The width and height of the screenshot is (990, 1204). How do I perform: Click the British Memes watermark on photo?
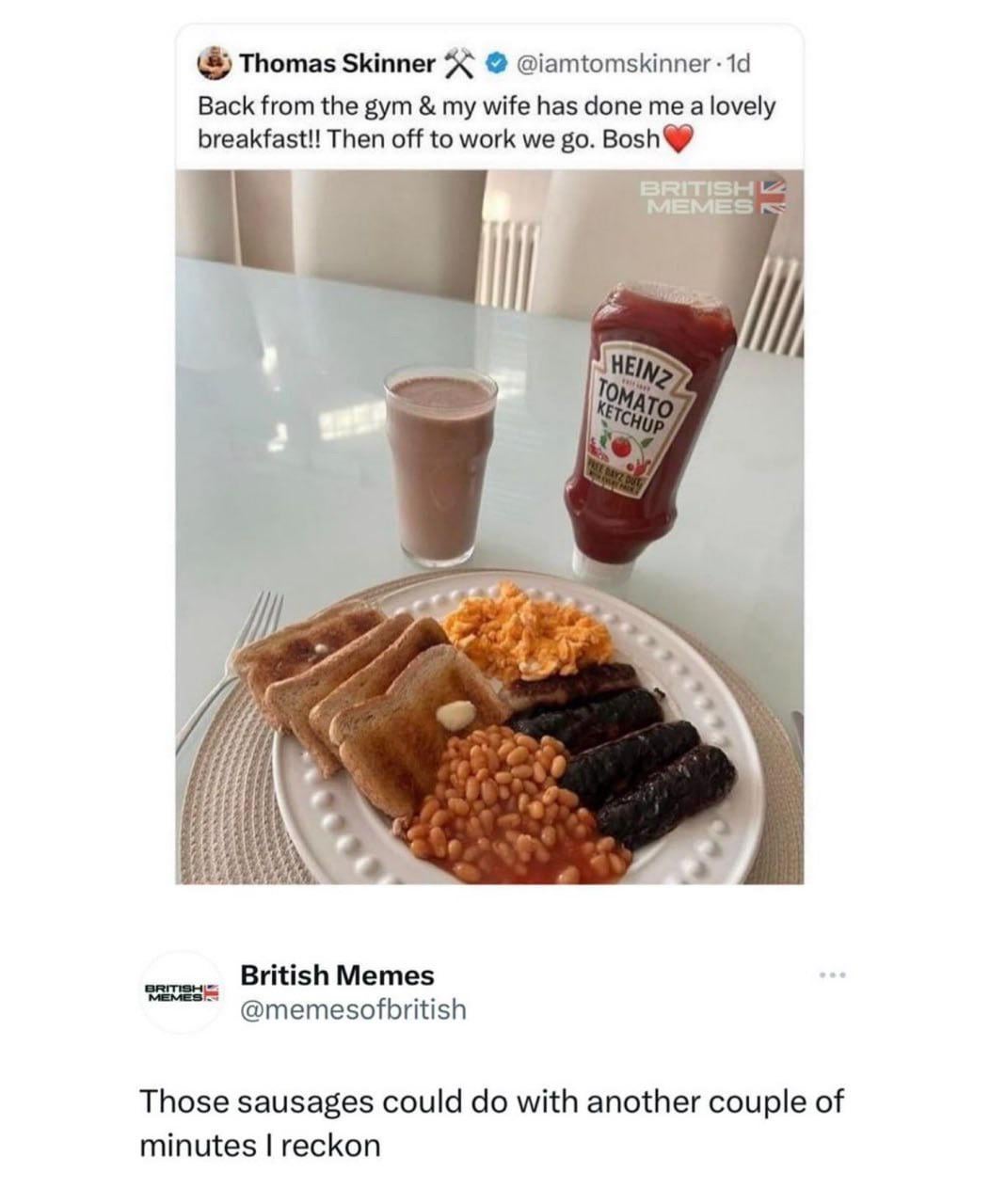(712, 197)
